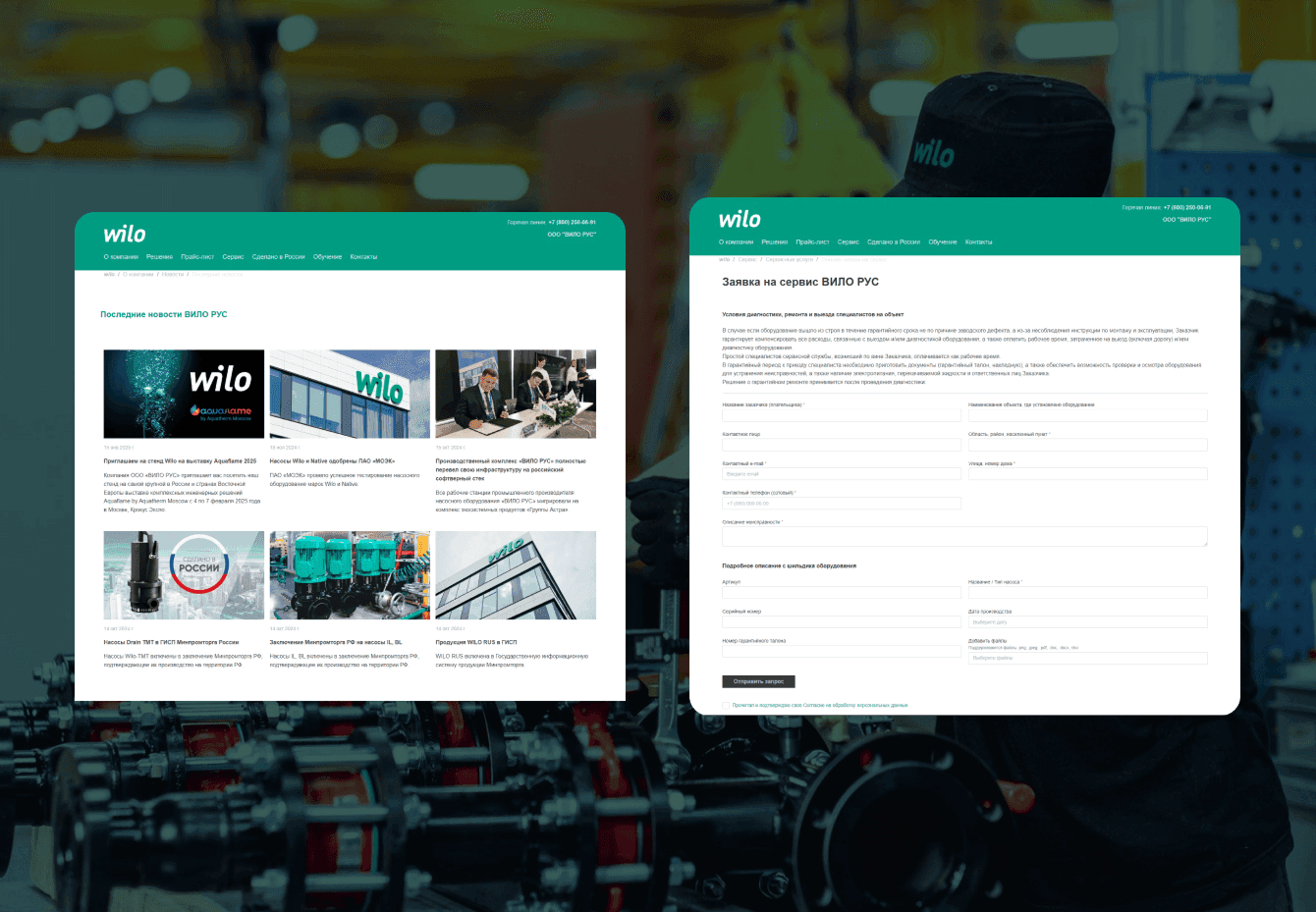Click the 'Добавить файлы' file chooser field
1316x912 pixels.
(x=1088, y=658)
